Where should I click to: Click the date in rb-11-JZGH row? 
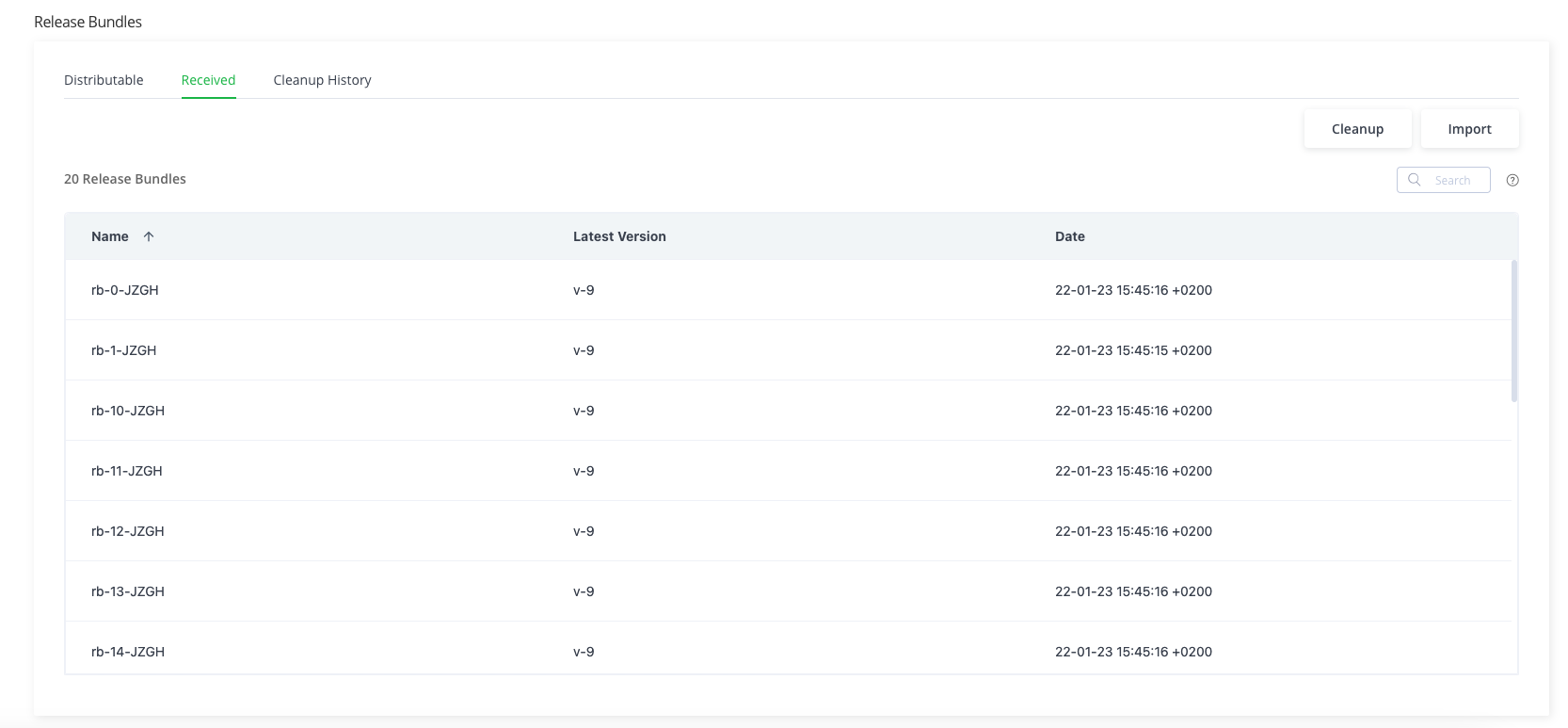click(1133, 471)
